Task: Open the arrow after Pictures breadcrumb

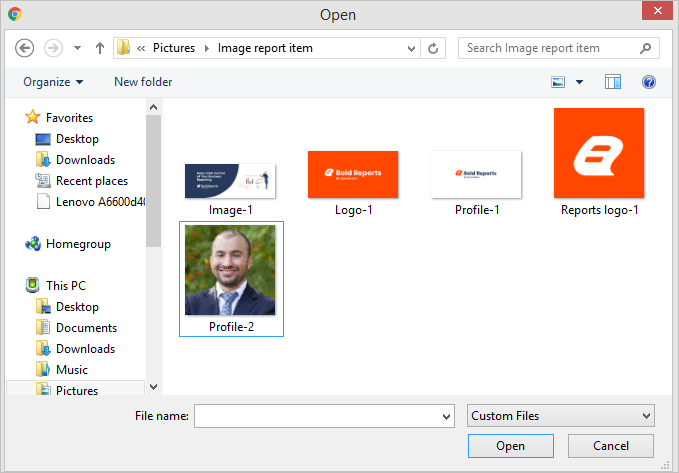Action: click(x=207, y=48)
